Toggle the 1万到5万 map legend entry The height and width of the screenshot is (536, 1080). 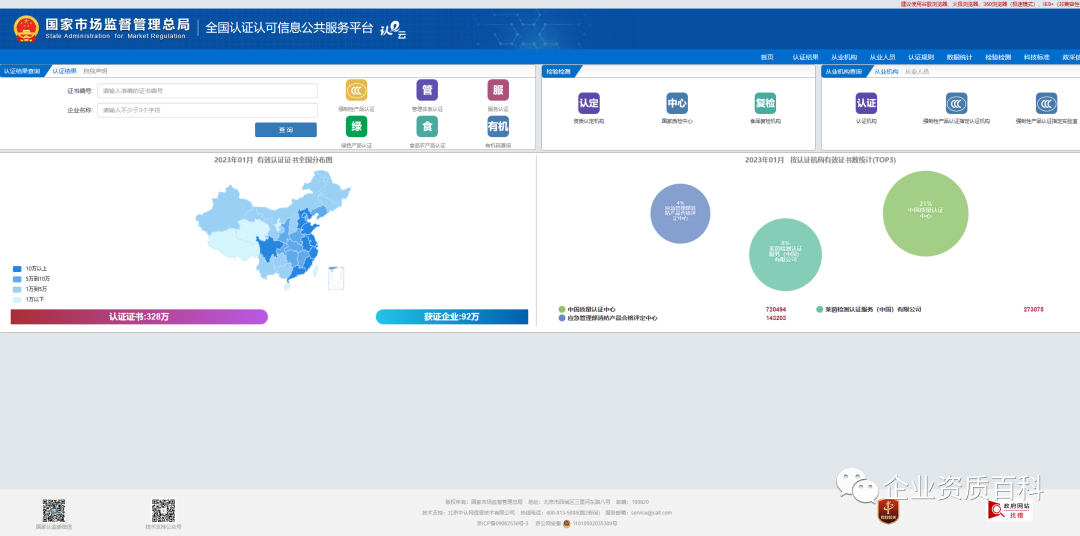click(30, 289)
